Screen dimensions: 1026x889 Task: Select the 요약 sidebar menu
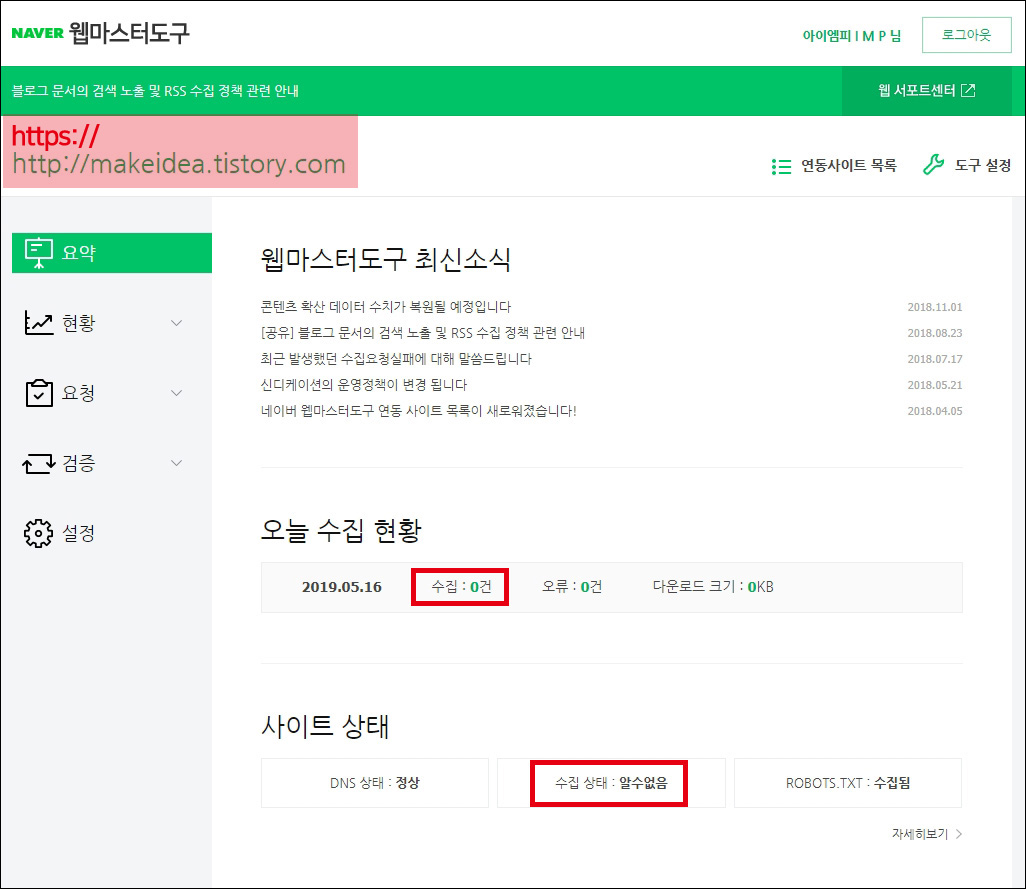[x=112, y=253]
